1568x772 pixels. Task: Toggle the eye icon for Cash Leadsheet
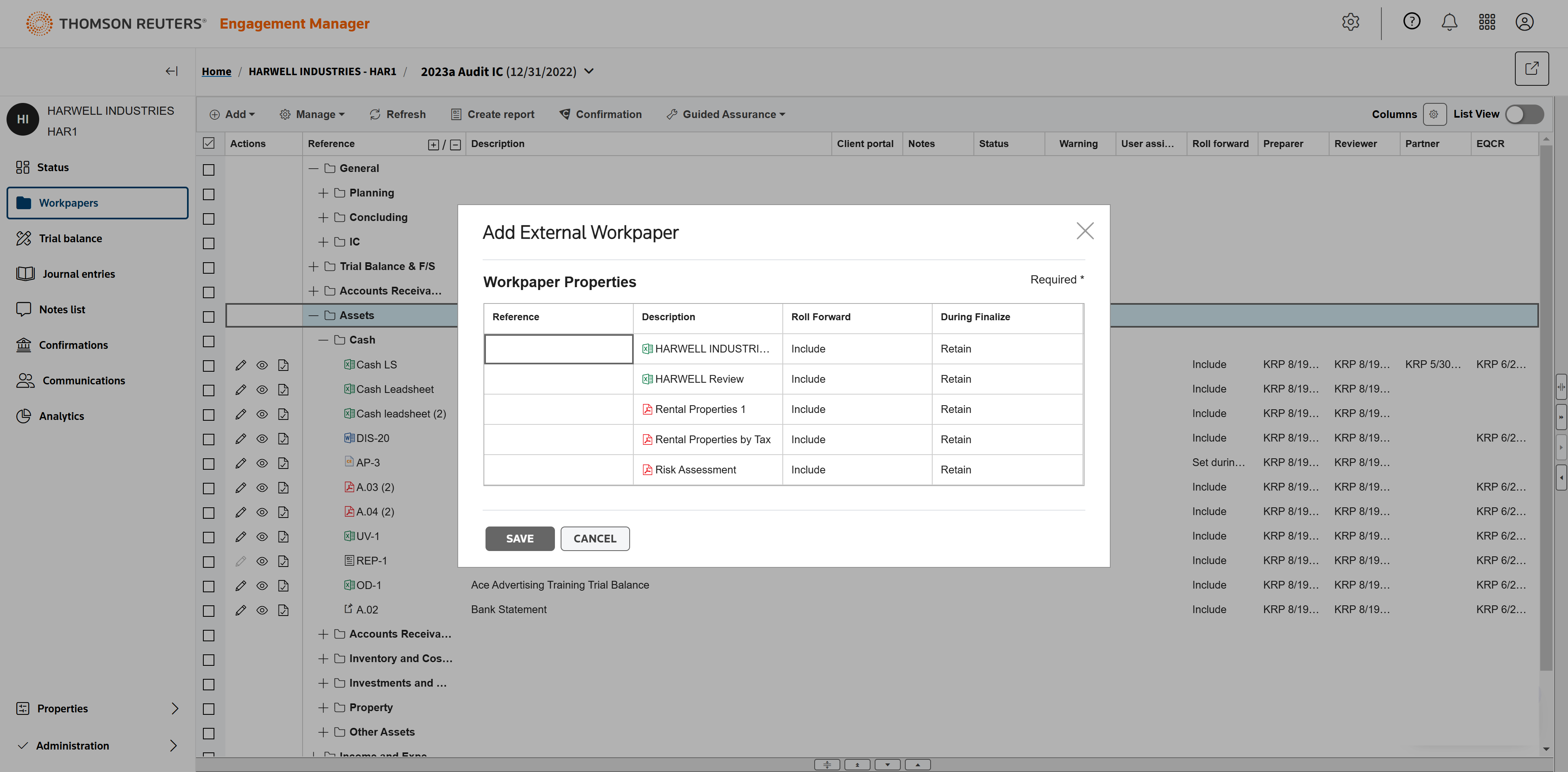pyautogui.click(x=262, y=390)
